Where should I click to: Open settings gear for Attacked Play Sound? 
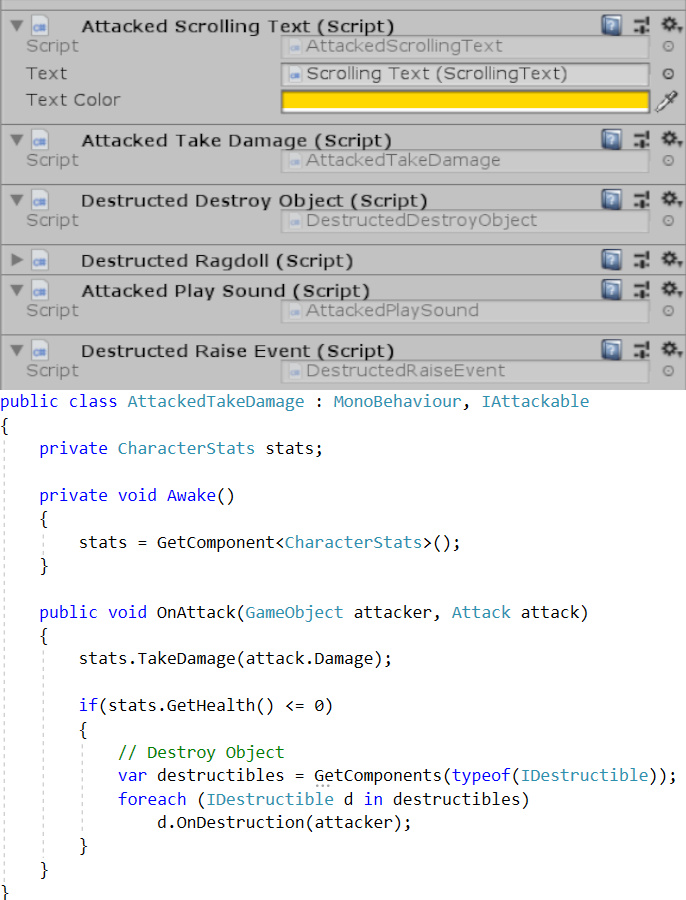coord(672,290)
